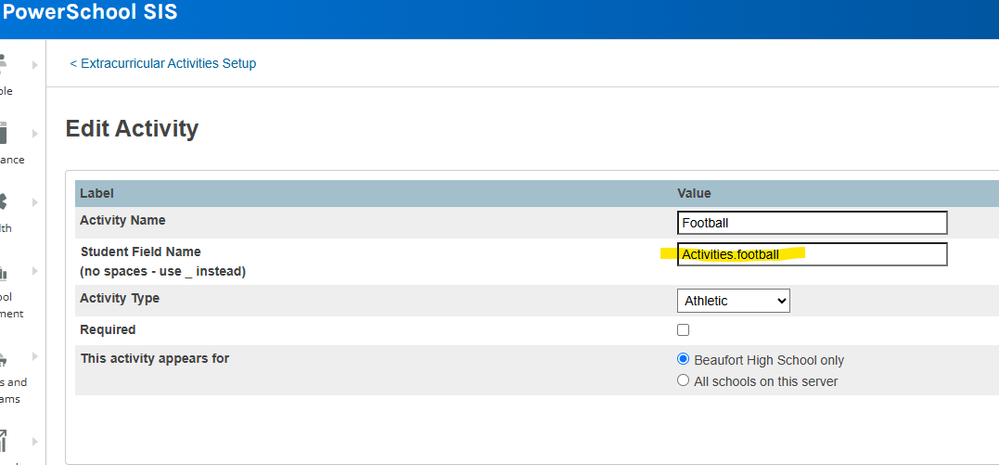999x465 pixels.
Task: Click the PowerSchool SIS header title
Action: click(x=90, y=11)
